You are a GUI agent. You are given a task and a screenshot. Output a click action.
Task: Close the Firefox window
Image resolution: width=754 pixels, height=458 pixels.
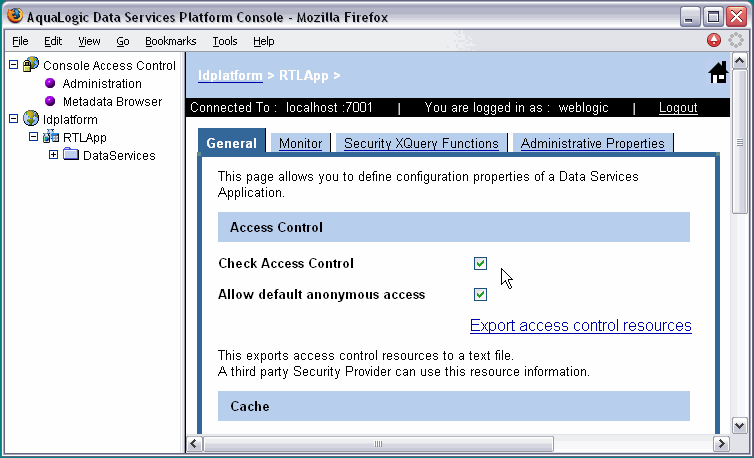[x=736, y=17]
